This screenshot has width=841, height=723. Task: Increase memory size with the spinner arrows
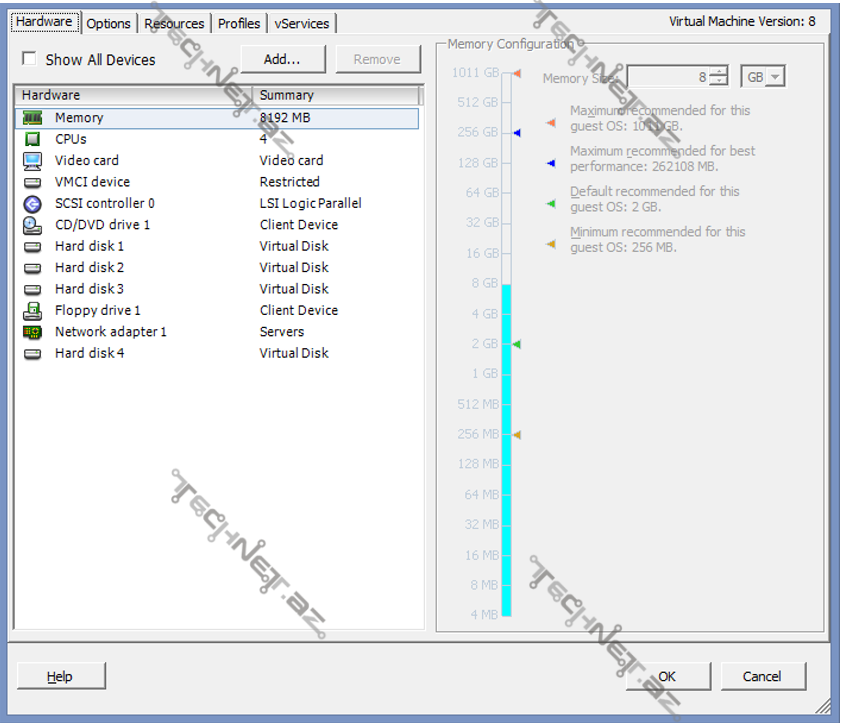pyautogui.click(x=719, y=72)
